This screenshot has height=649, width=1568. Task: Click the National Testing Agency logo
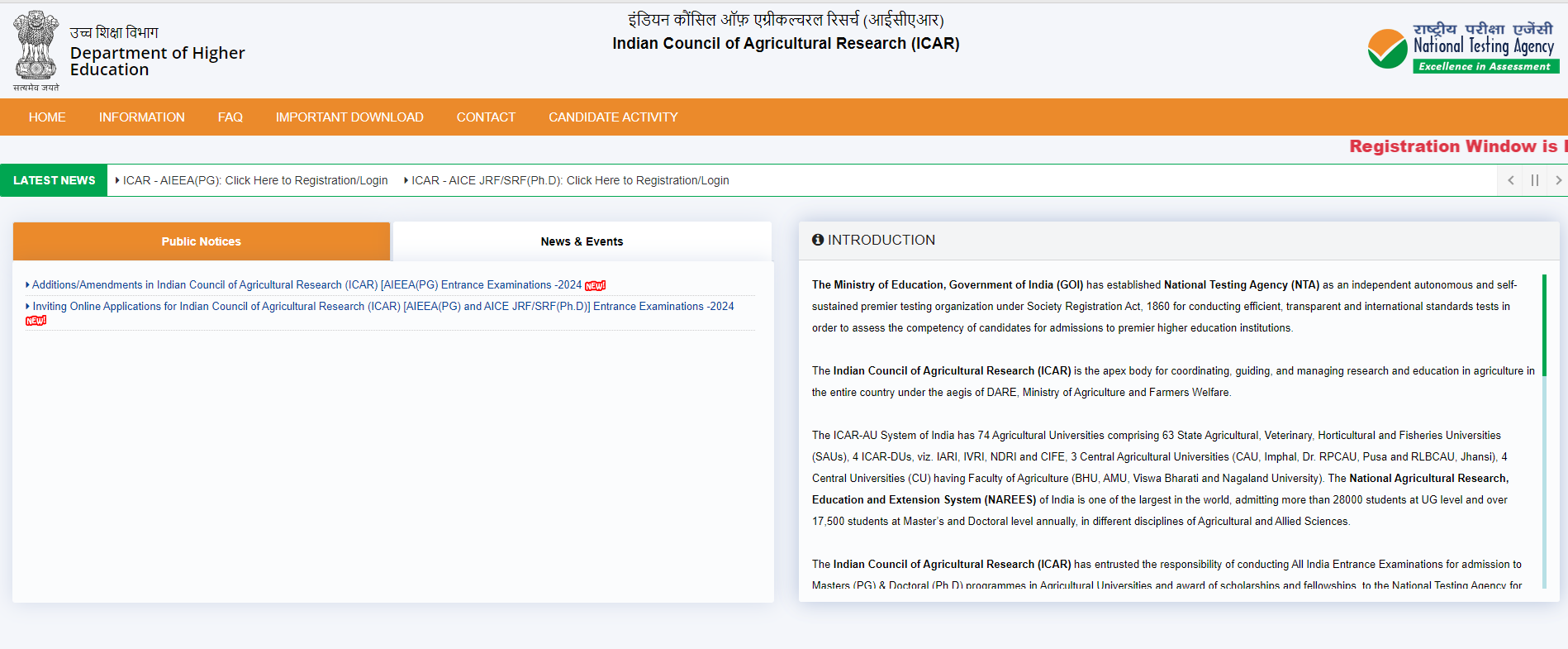[x=1463, y=48]
